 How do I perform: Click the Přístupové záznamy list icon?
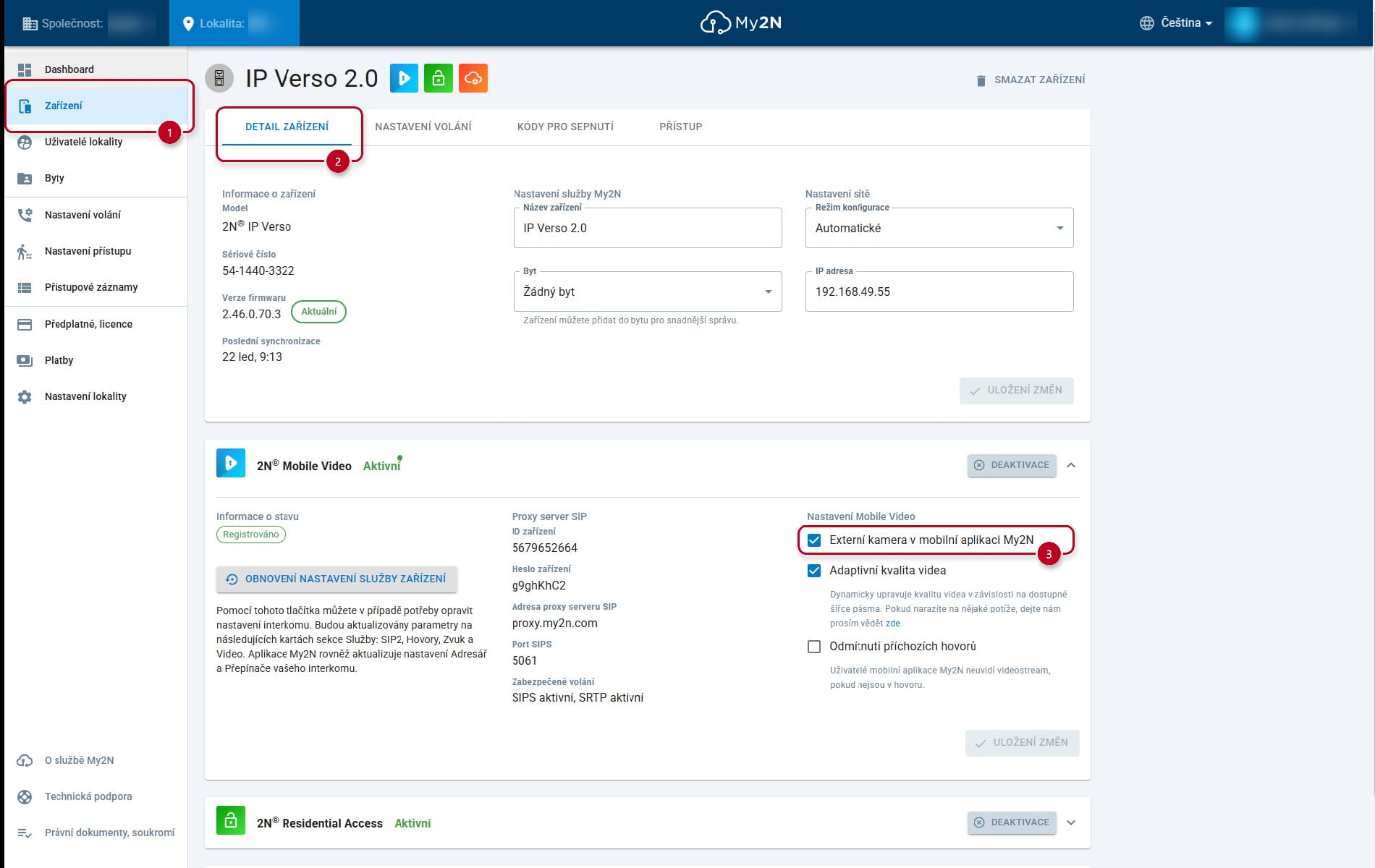click(25, 287)
